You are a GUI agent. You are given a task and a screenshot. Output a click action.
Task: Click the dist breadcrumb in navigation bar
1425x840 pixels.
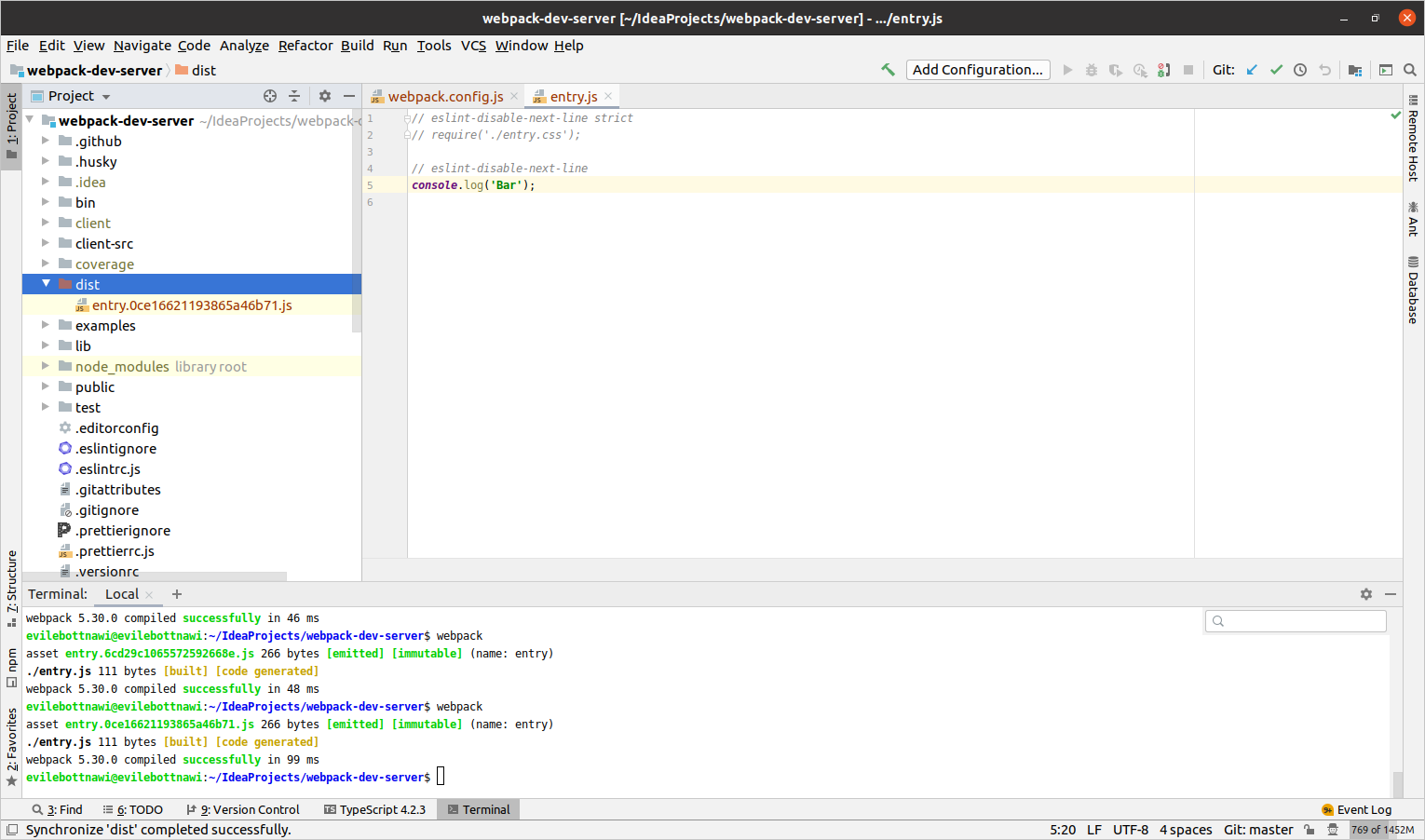(x=196, y=70)
